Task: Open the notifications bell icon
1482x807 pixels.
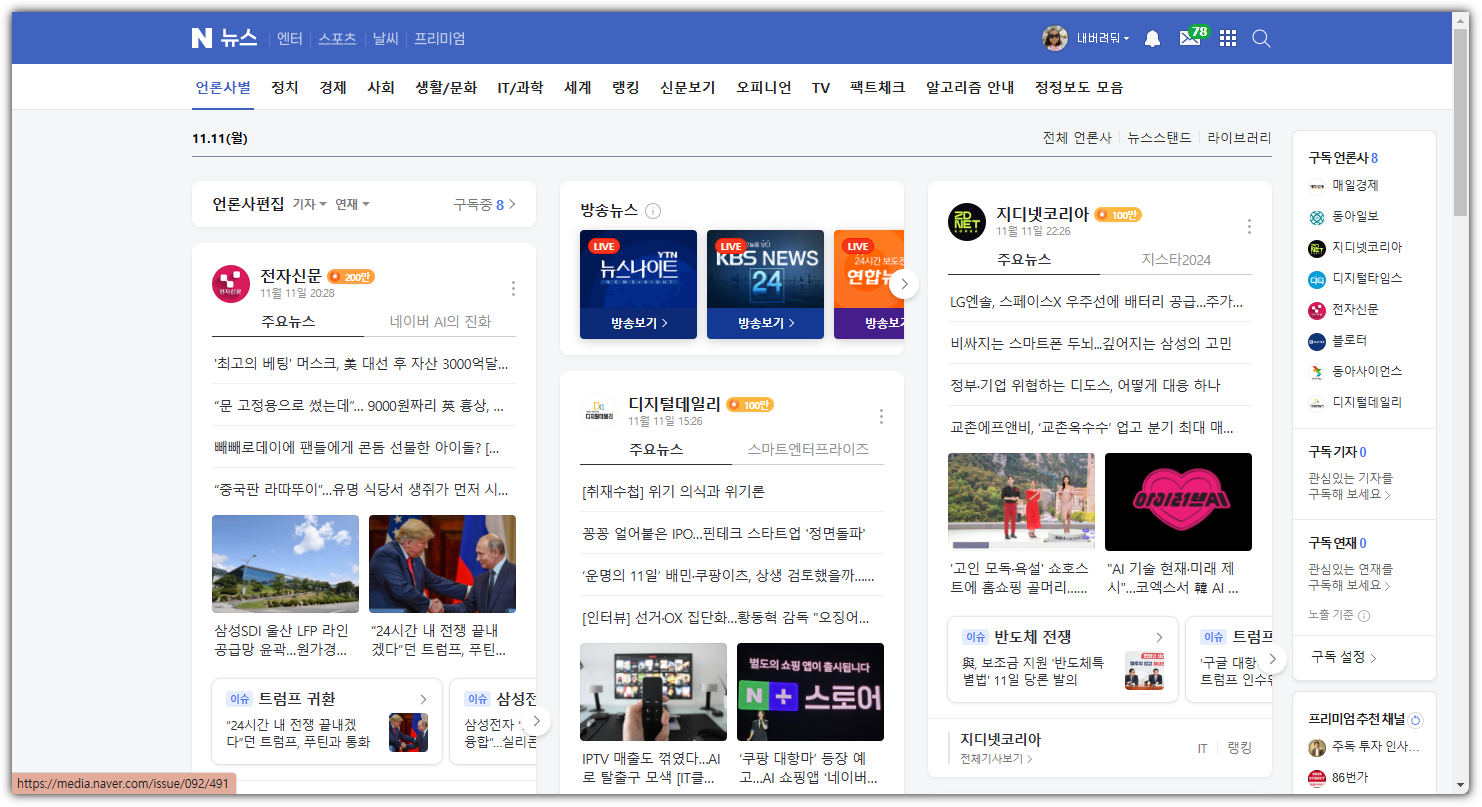Action: click(x=1152, y=39)
